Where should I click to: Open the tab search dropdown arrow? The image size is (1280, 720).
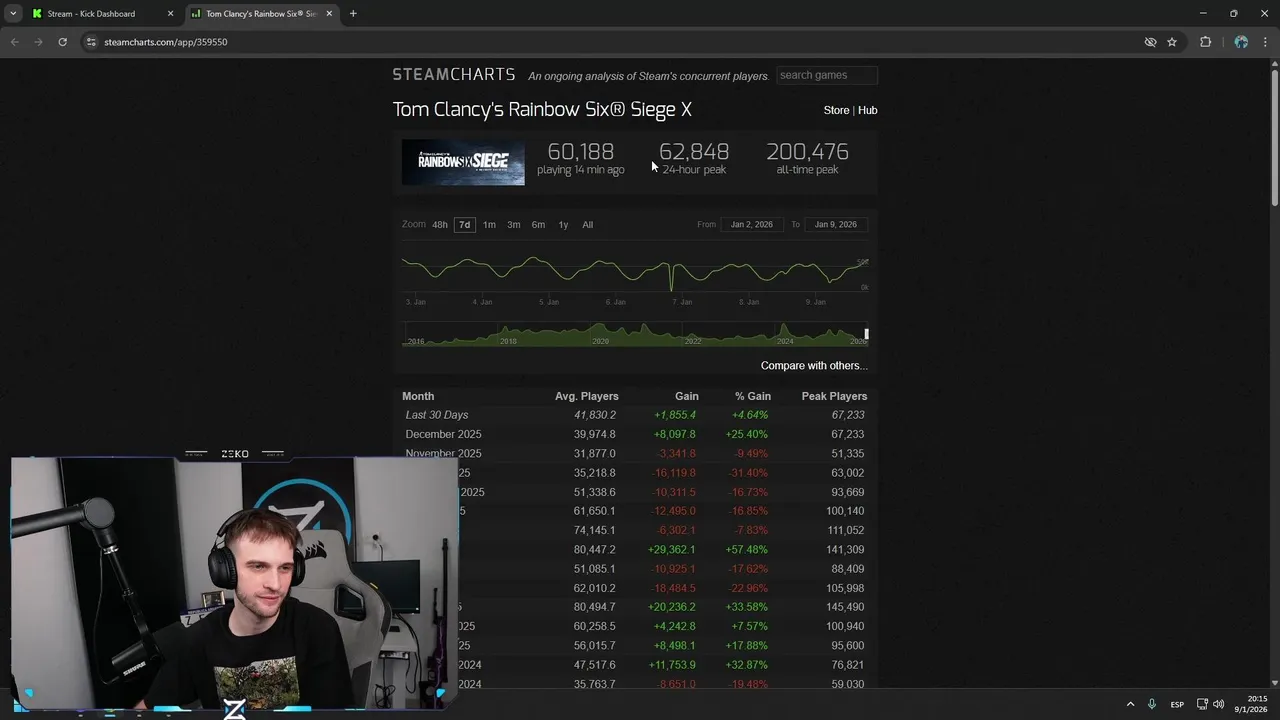tap(13, 14)
